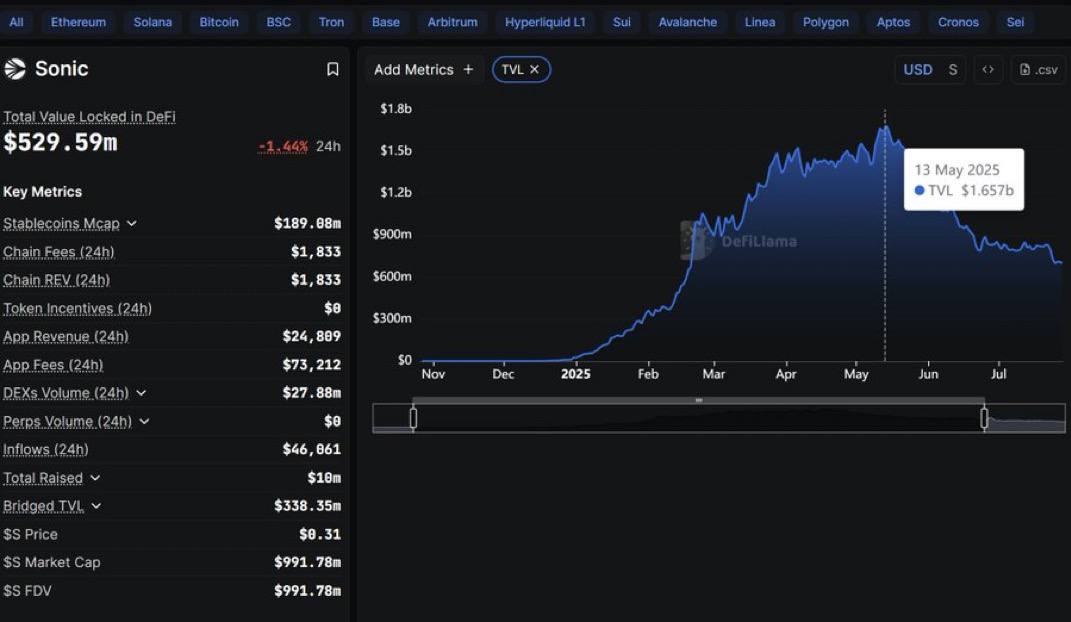The image size is (1071, 622).
Task: Expand the Bridged TVL breakdown
Action: [96, 506]
